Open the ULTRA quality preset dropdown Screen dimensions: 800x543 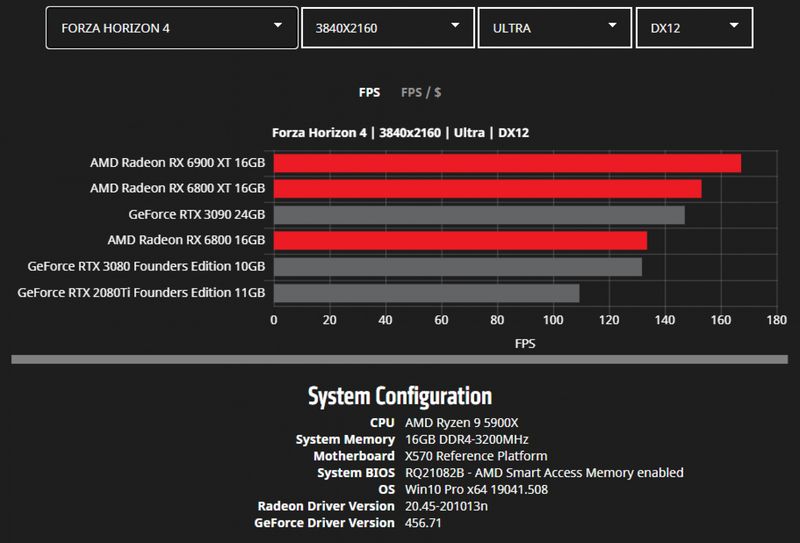tap(555, 28)
